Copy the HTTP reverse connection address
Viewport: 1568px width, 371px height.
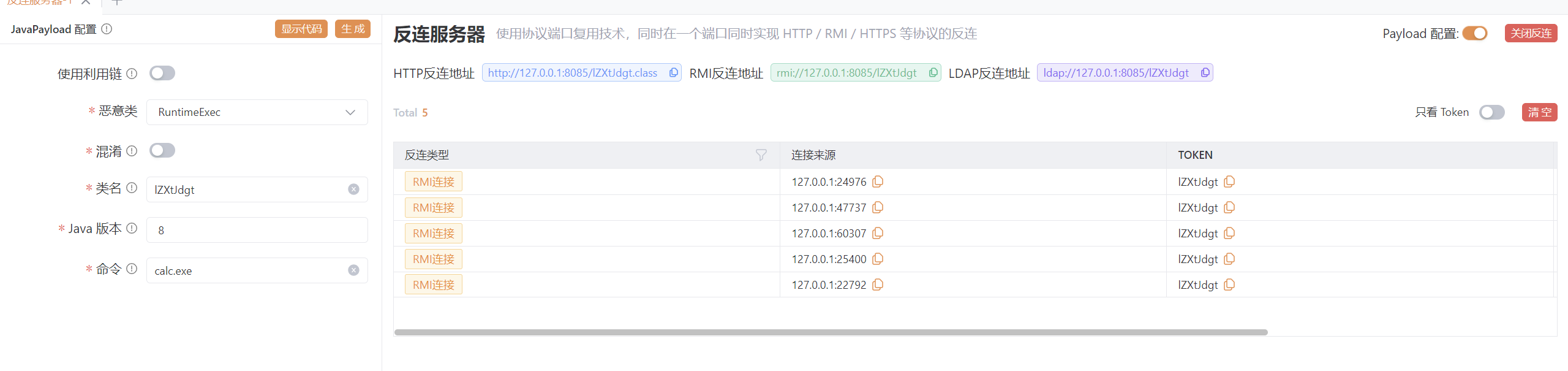tap(673, 73)
